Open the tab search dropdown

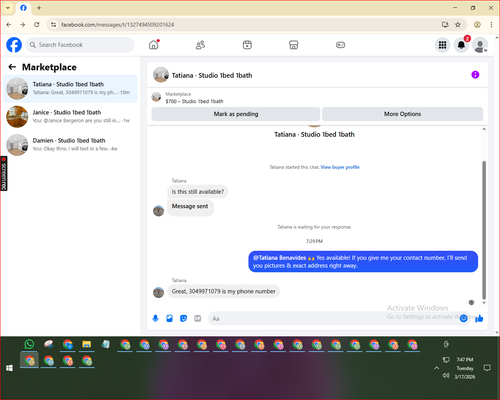coord(8,8)
